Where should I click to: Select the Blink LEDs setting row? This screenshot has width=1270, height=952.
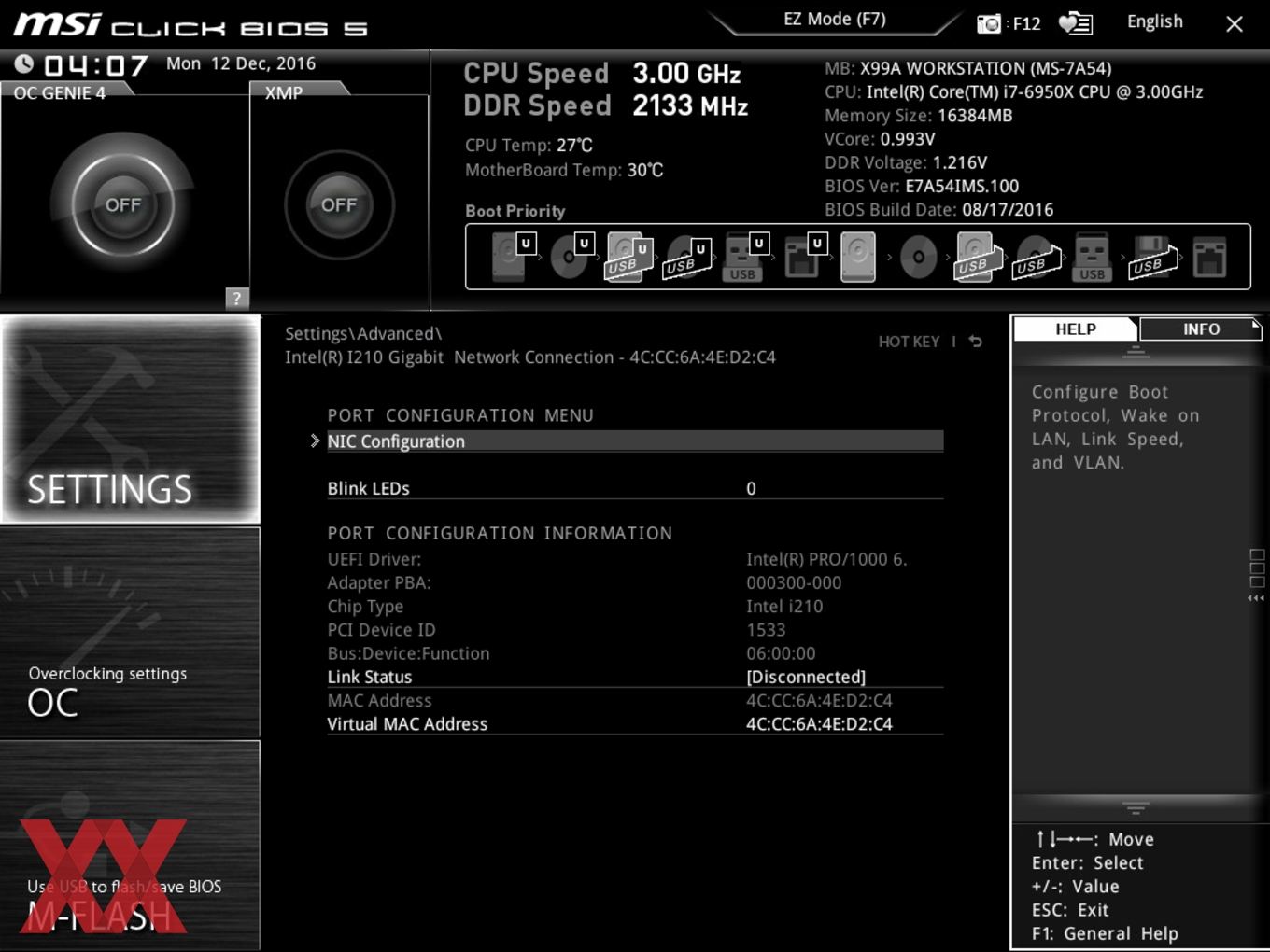[635, 488]
